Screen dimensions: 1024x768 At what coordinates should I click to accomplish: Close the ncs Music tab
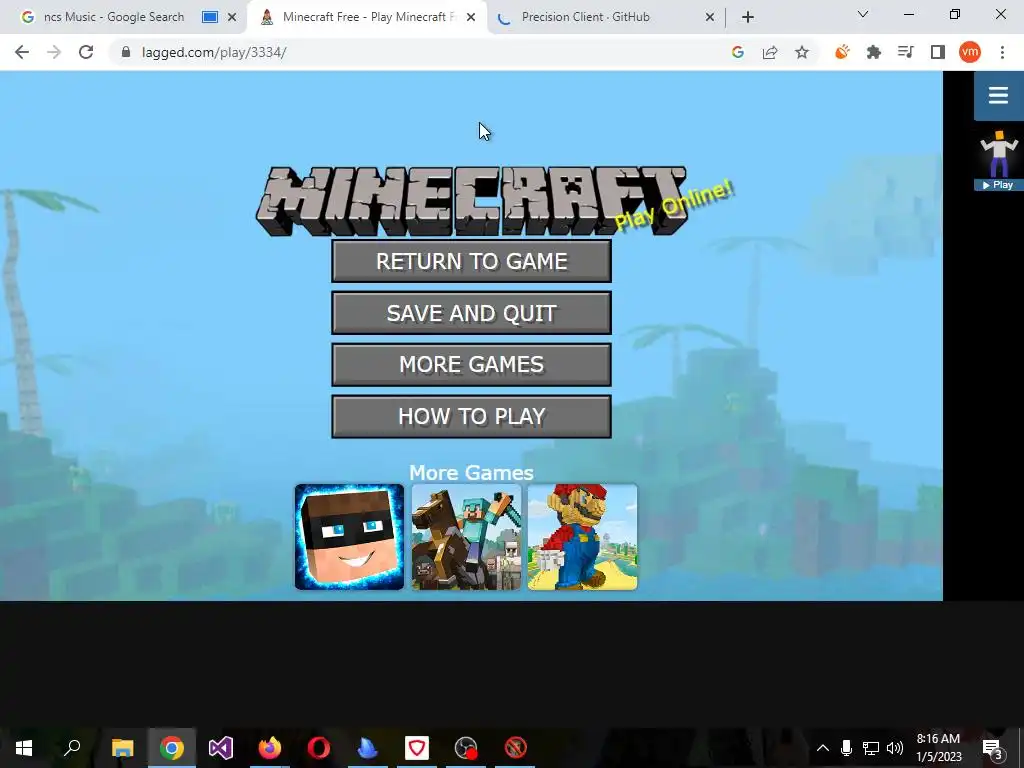pos(232,18)
